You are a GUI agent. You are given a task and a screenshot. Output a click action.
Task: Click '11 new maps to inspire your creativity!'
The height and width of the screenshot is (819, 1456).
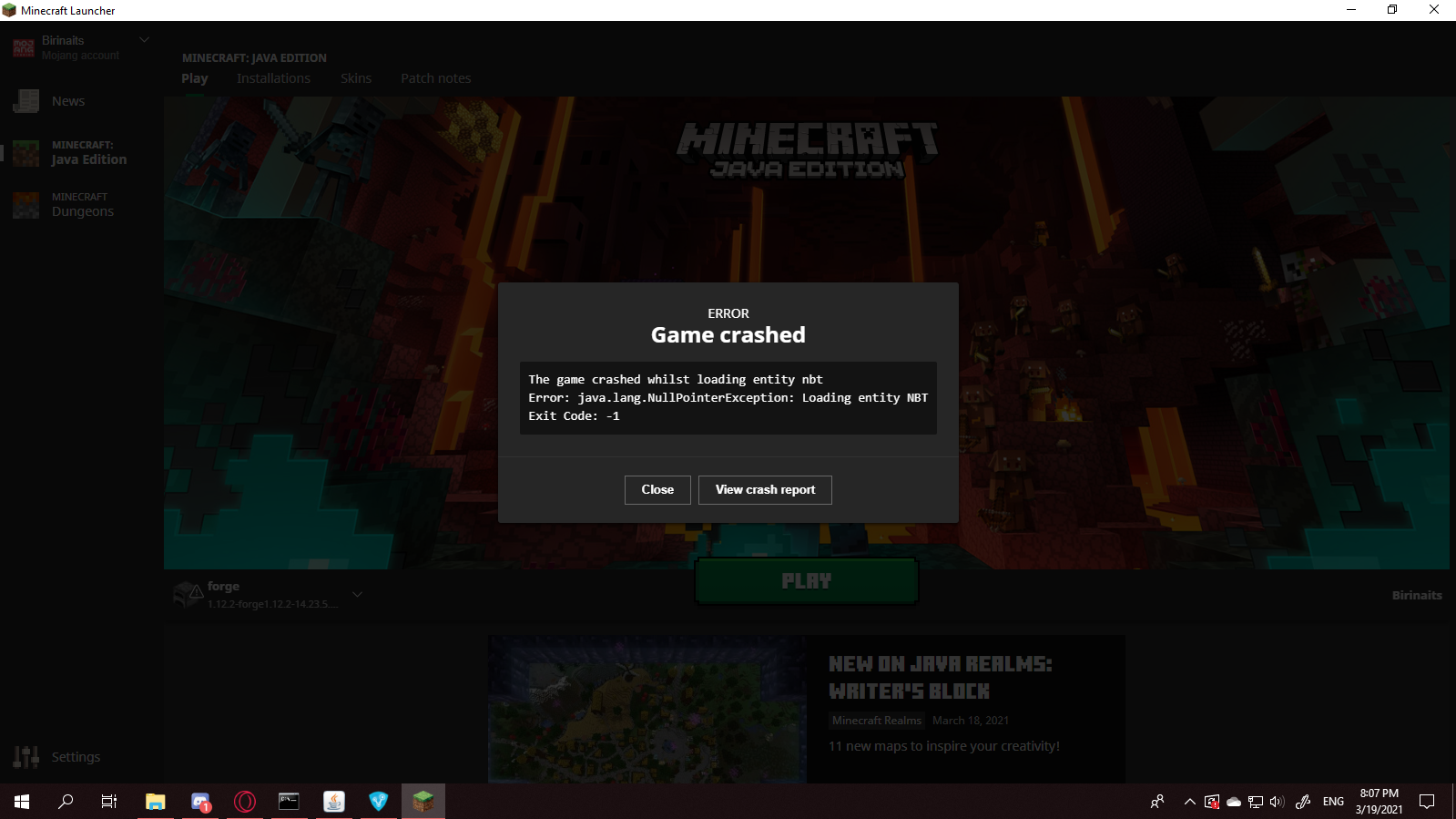tap(944, 746)
